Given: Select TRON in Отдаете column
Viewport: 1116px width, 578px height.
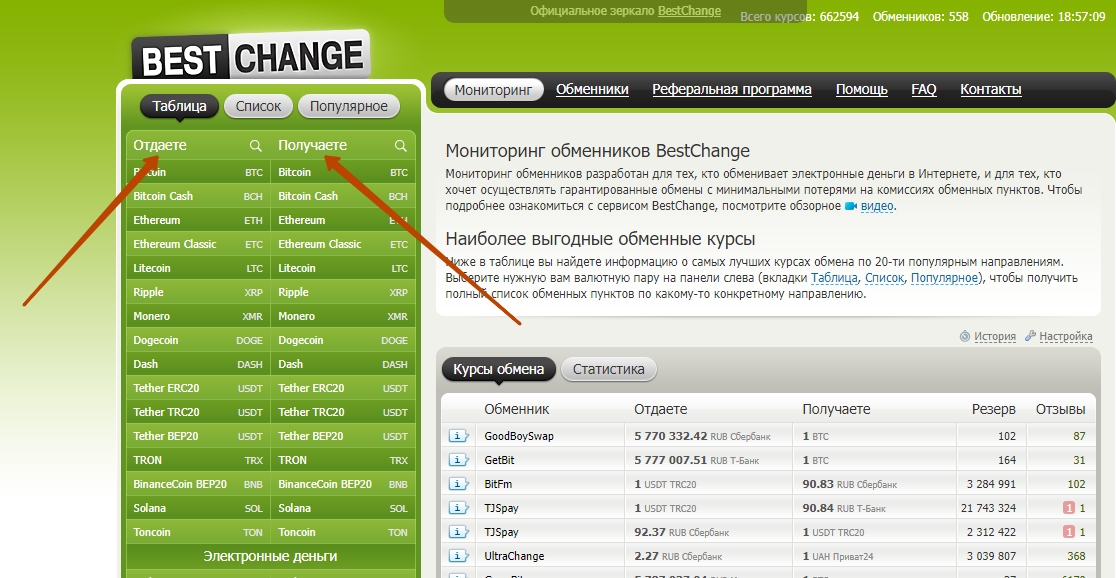Looking at the screenshot, I should click(x=198, y=461).
